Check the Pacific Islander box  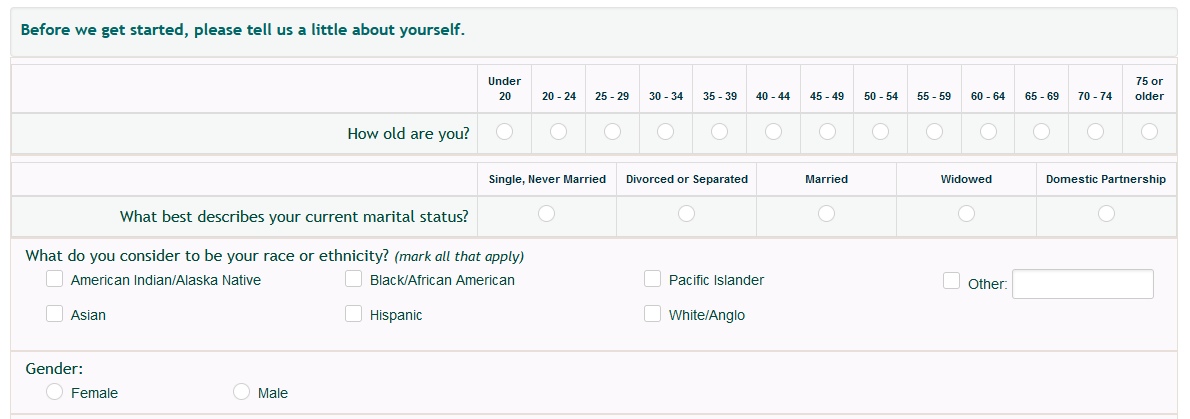point(653,279)
